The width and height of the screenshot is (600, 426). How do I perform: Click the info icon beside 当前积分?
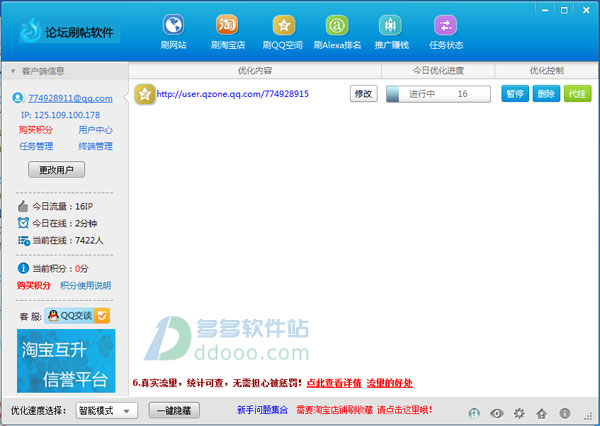pos(23,268)
